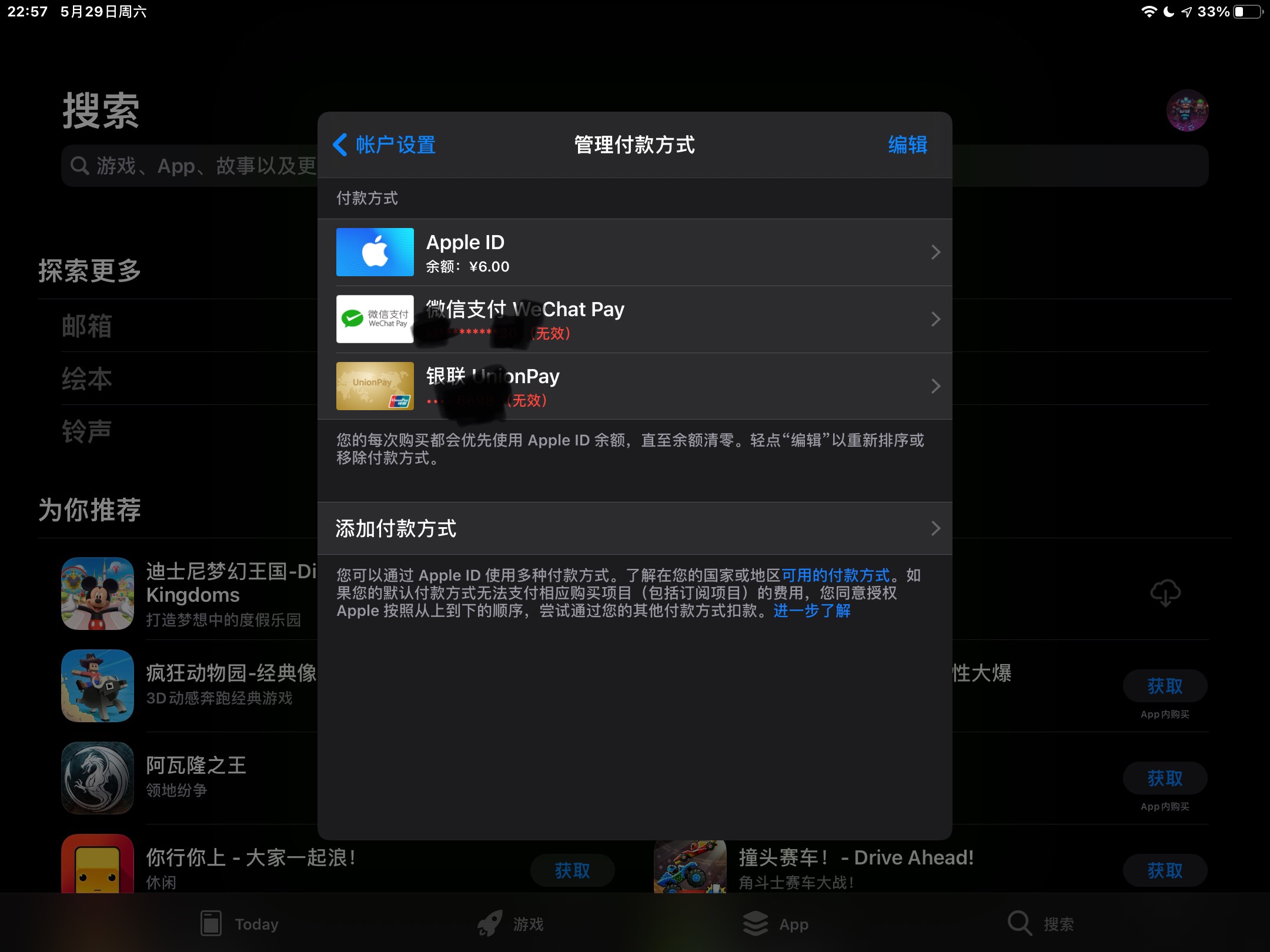Expand WeChat Pay row chevron
The width and height of the screenshot is (1270, 952).
(935, 320)
